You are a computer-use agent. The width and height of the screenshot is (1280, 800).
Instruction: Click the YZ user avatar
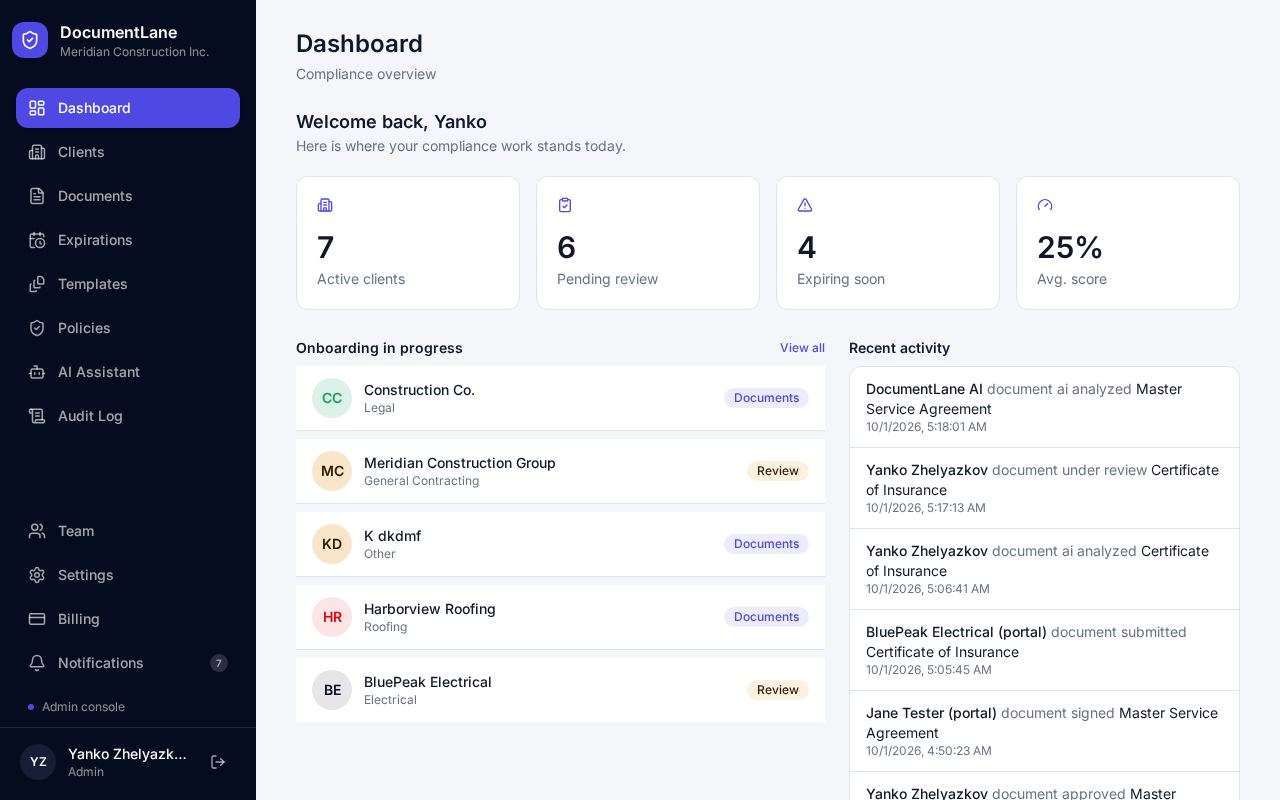38,762
